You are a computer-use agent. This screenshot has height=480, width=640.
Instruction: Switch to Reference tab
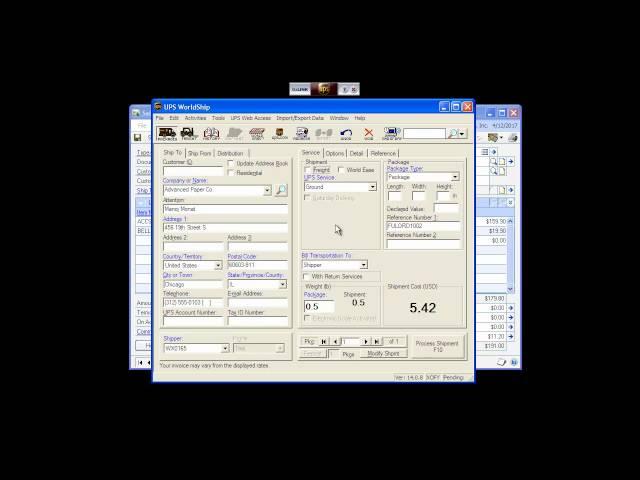click(x=383, y=153)
